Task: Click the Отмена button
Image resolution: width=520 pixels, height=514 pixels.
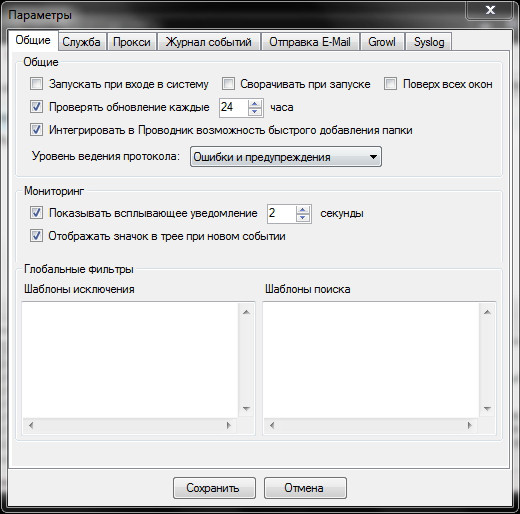Action: click(x=305, y=488)
